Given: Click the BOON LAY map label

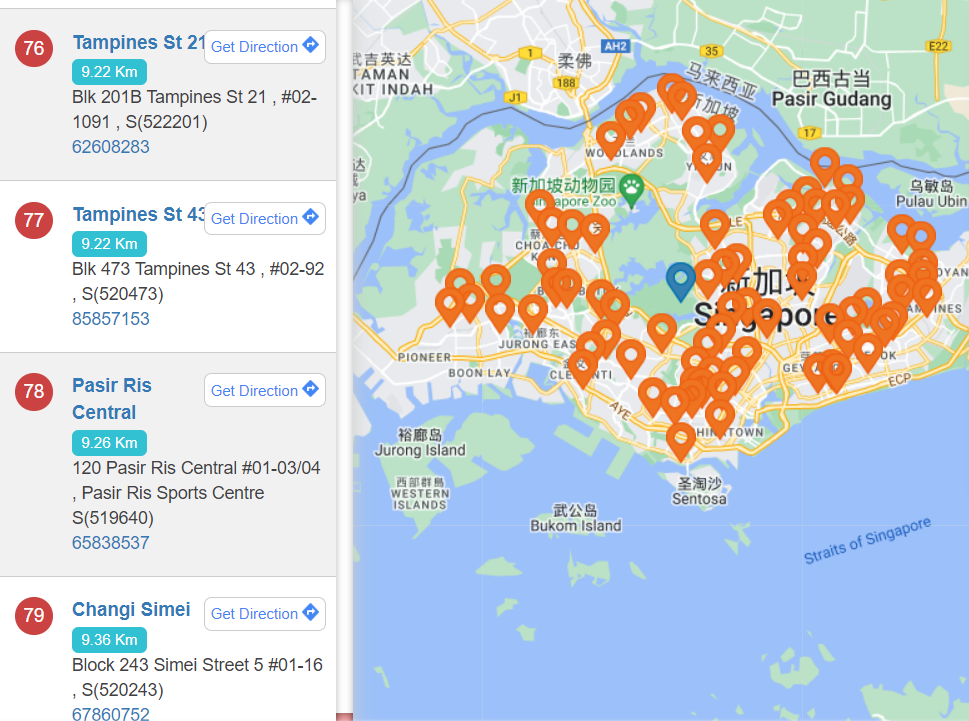Looking at the screenshot, I should [479, 373].
